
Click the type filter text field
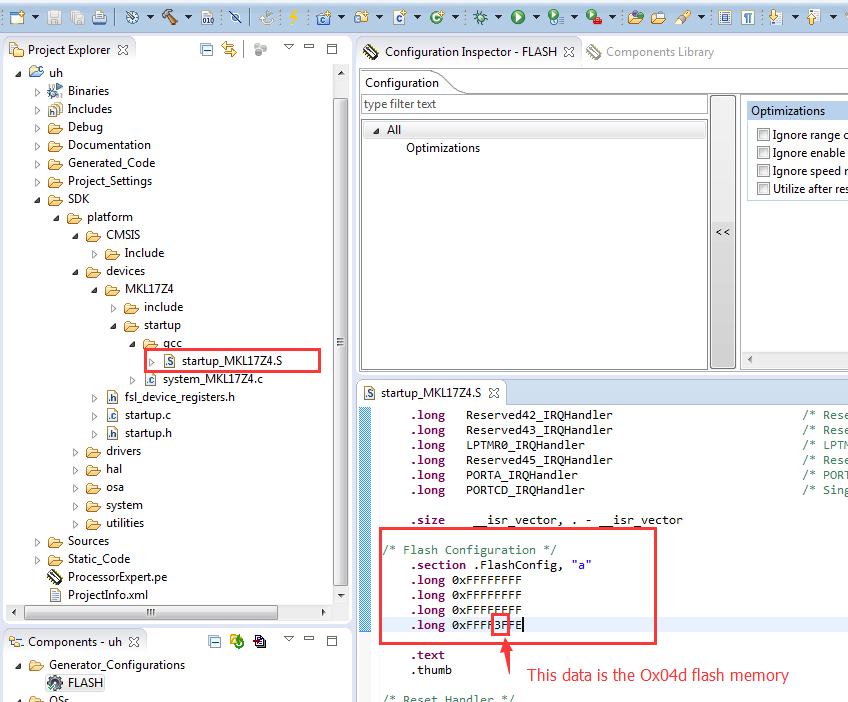point(534,104)
